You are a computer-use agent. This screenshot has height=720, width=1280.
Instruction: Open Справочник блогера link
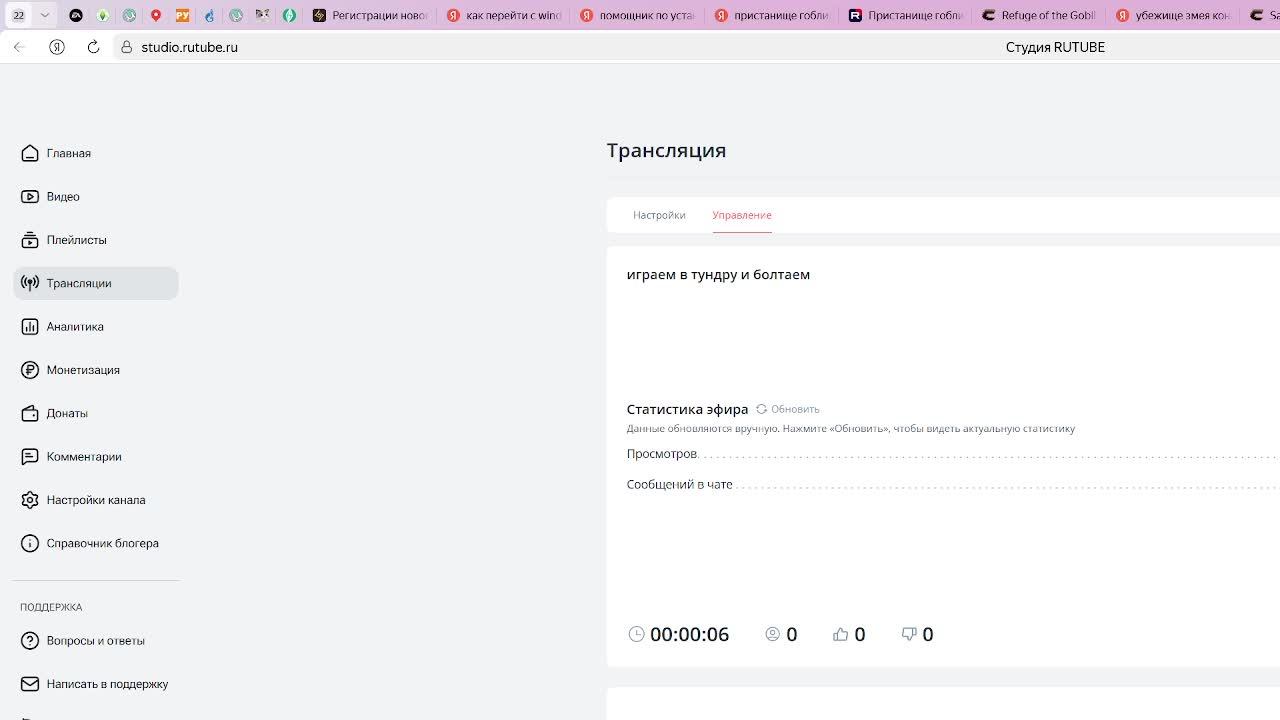(x=103, y=543)
